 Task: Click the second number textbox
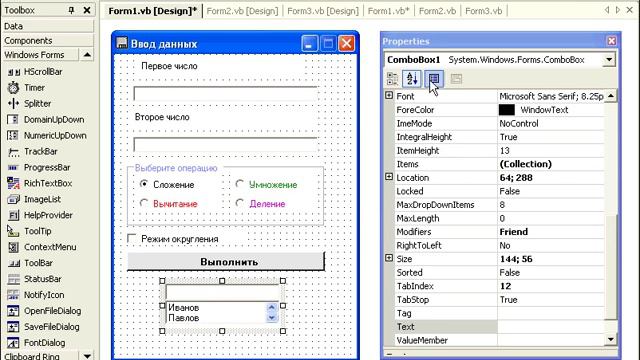click(225, 144)
